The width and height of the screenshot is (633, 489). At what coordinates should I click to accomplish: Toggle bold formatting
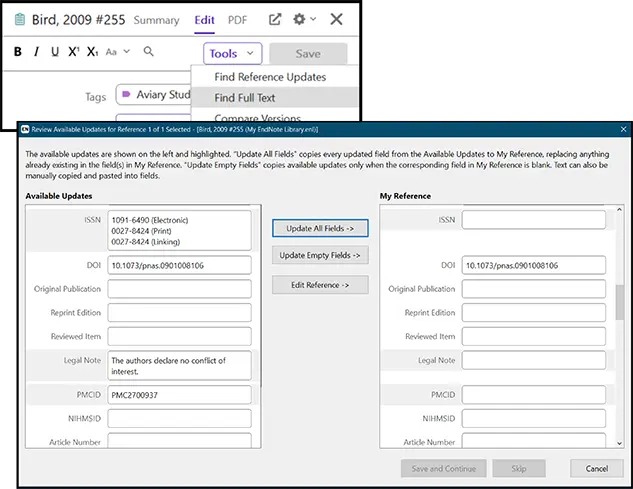18,53
